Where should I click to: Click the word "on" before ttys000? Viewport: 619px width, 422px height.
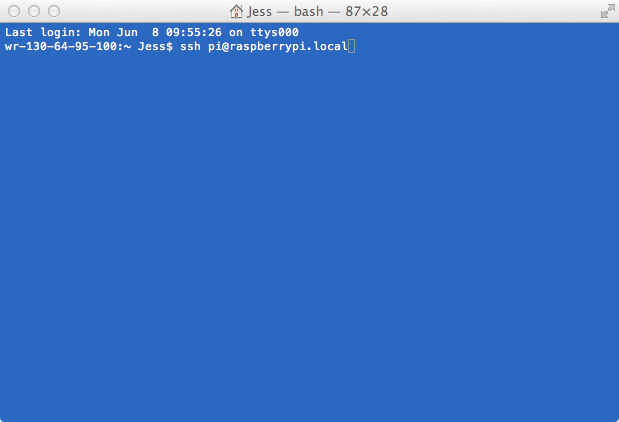(236, 33)
